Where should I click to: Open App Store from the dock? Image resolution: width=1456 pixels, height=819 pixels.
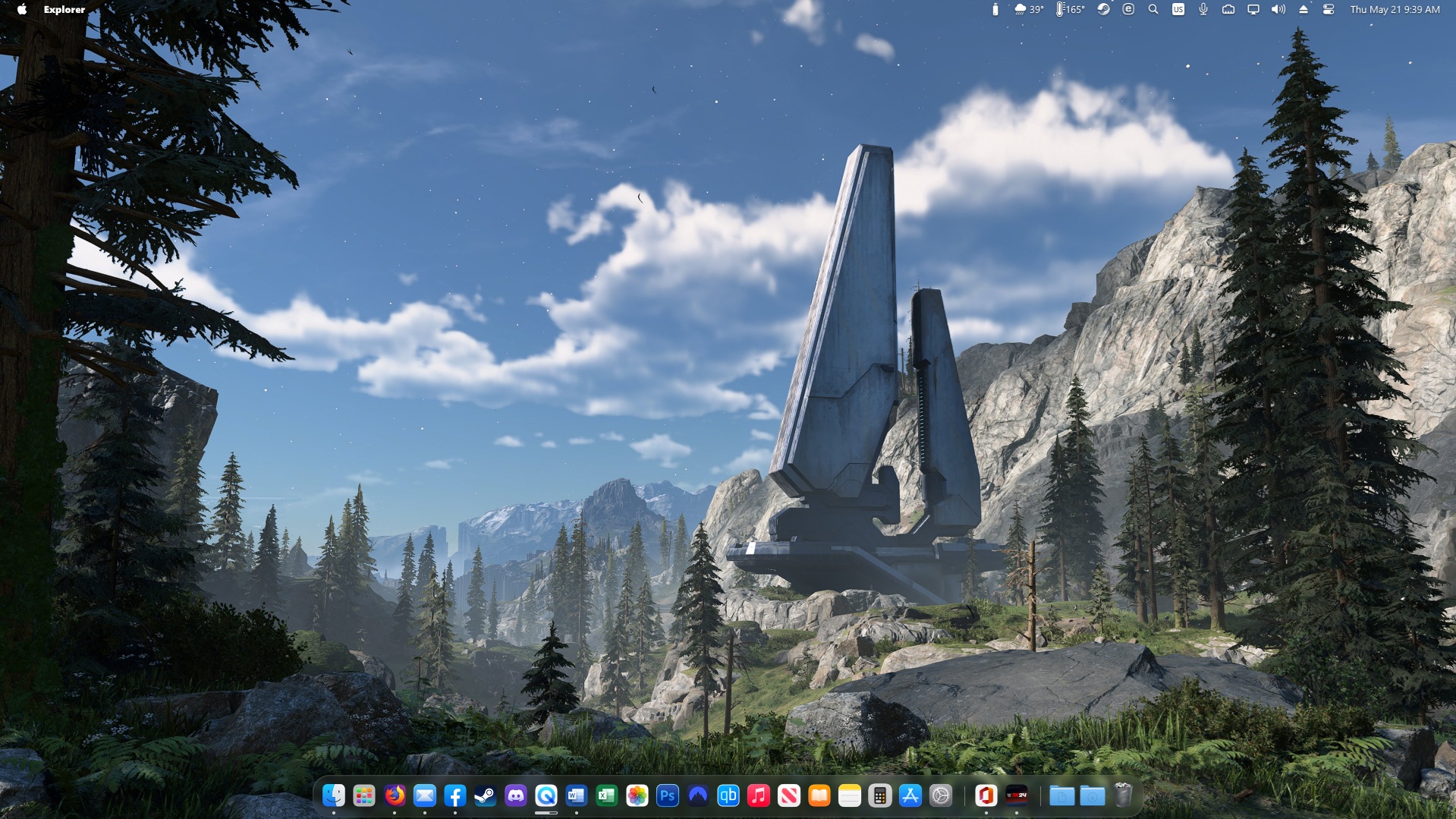point(910,795)
